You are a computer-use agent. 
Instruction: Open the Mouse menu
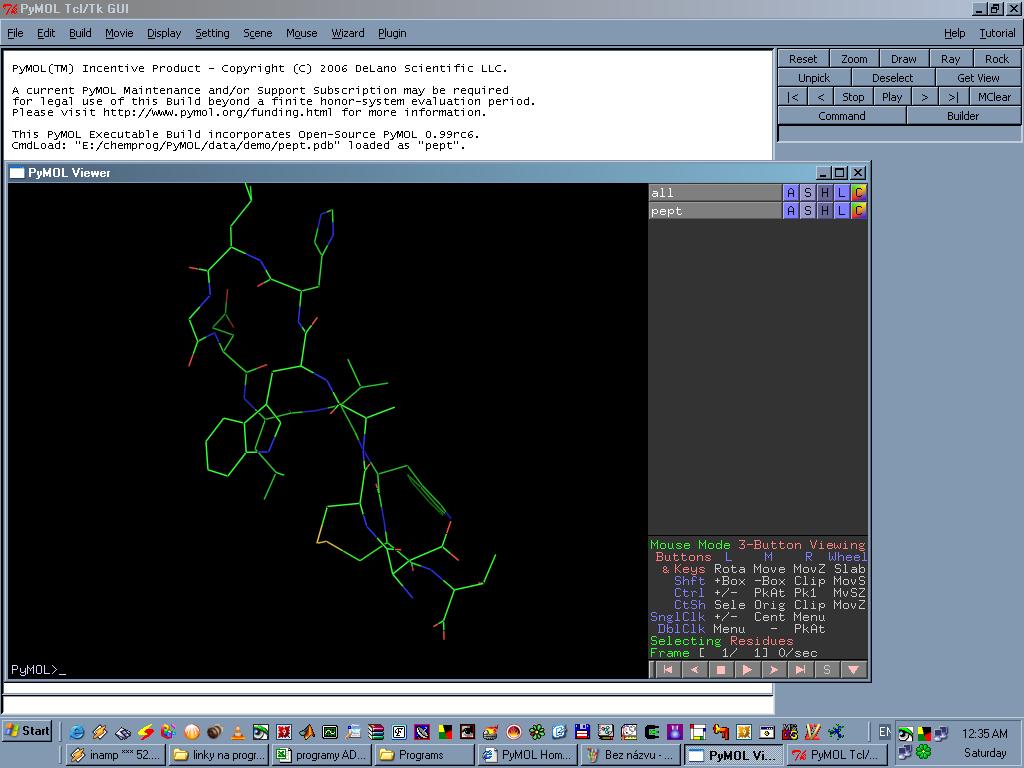(301, 33)
